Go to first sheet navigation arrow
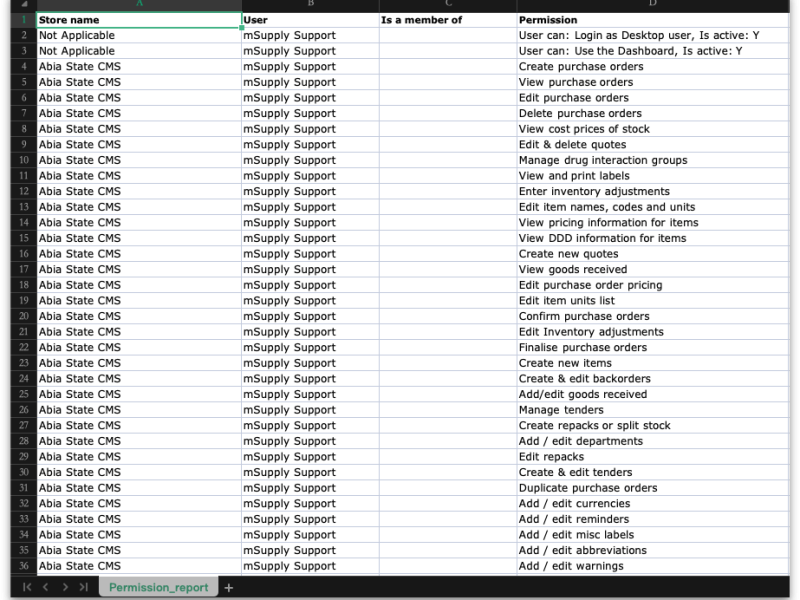This screenshot has width=800, height=600. 27,587
